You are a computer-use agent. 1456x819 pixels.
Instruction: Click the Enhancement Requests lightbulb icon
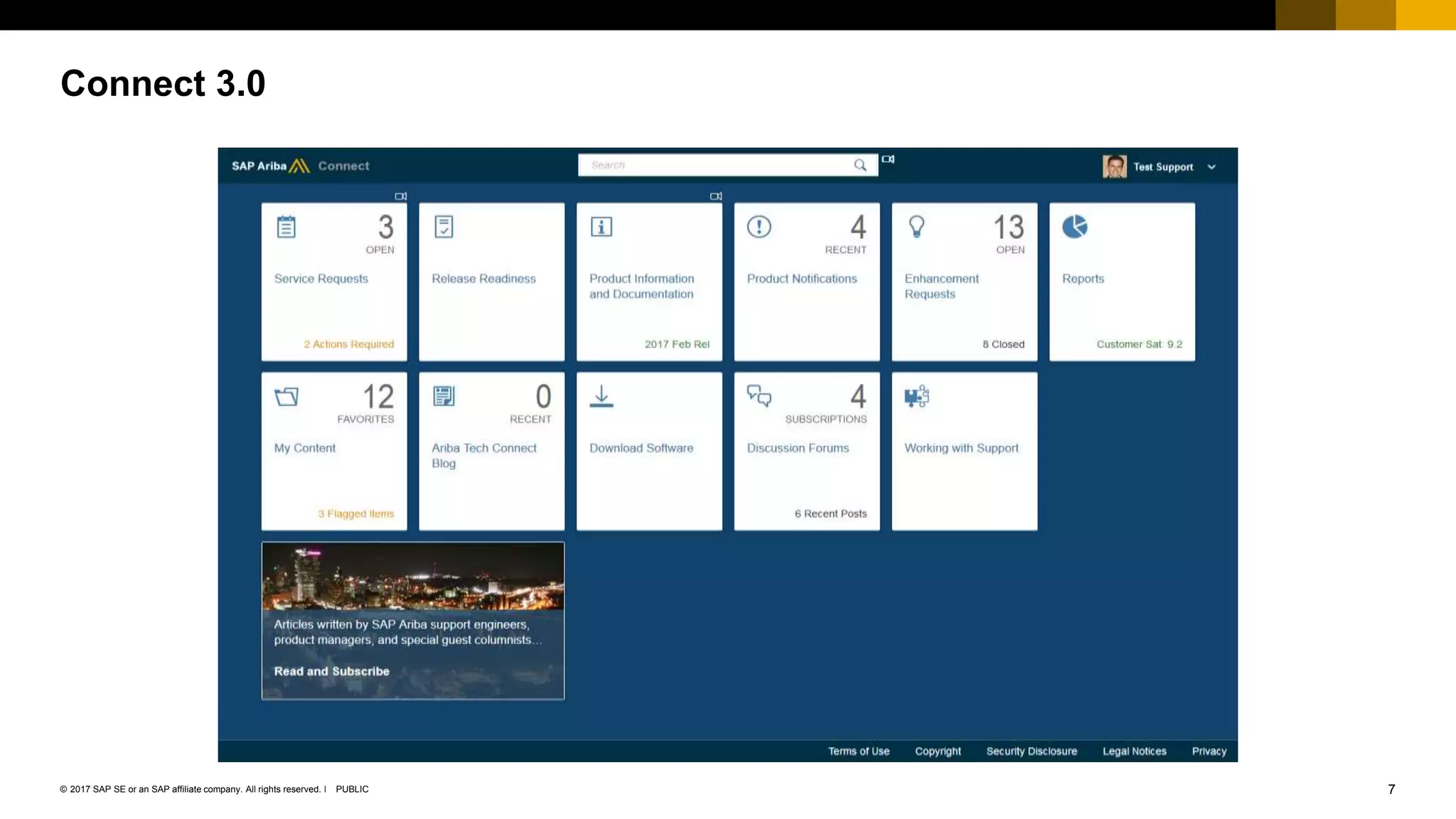pyautogui.click(x=916, y=227)
